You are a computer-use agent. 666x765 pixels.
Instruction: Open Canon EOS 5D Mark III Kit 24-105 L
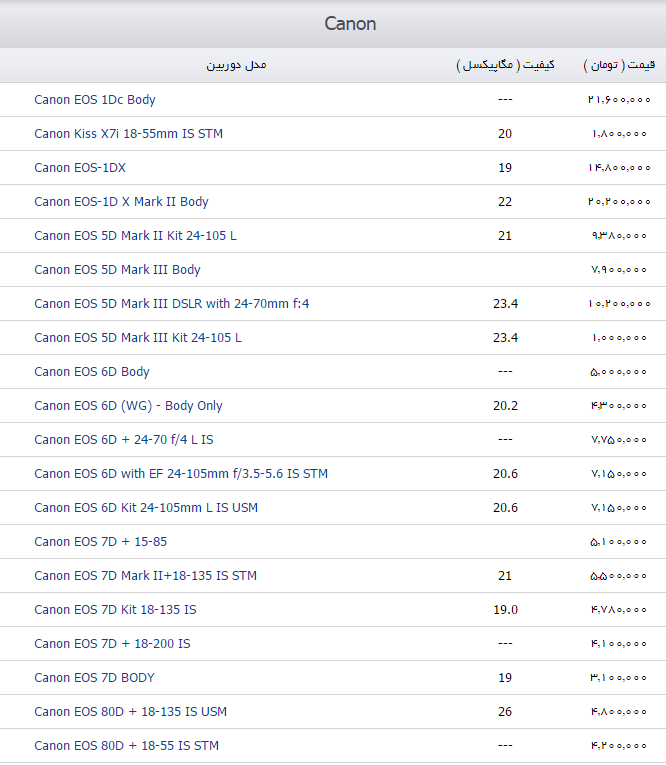(138, 338)
